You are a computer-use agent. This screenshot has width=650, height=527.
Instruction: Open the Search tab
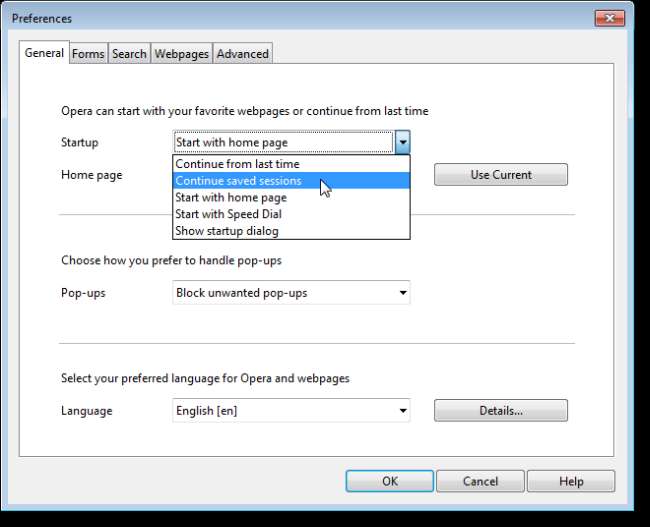point(129,54)
